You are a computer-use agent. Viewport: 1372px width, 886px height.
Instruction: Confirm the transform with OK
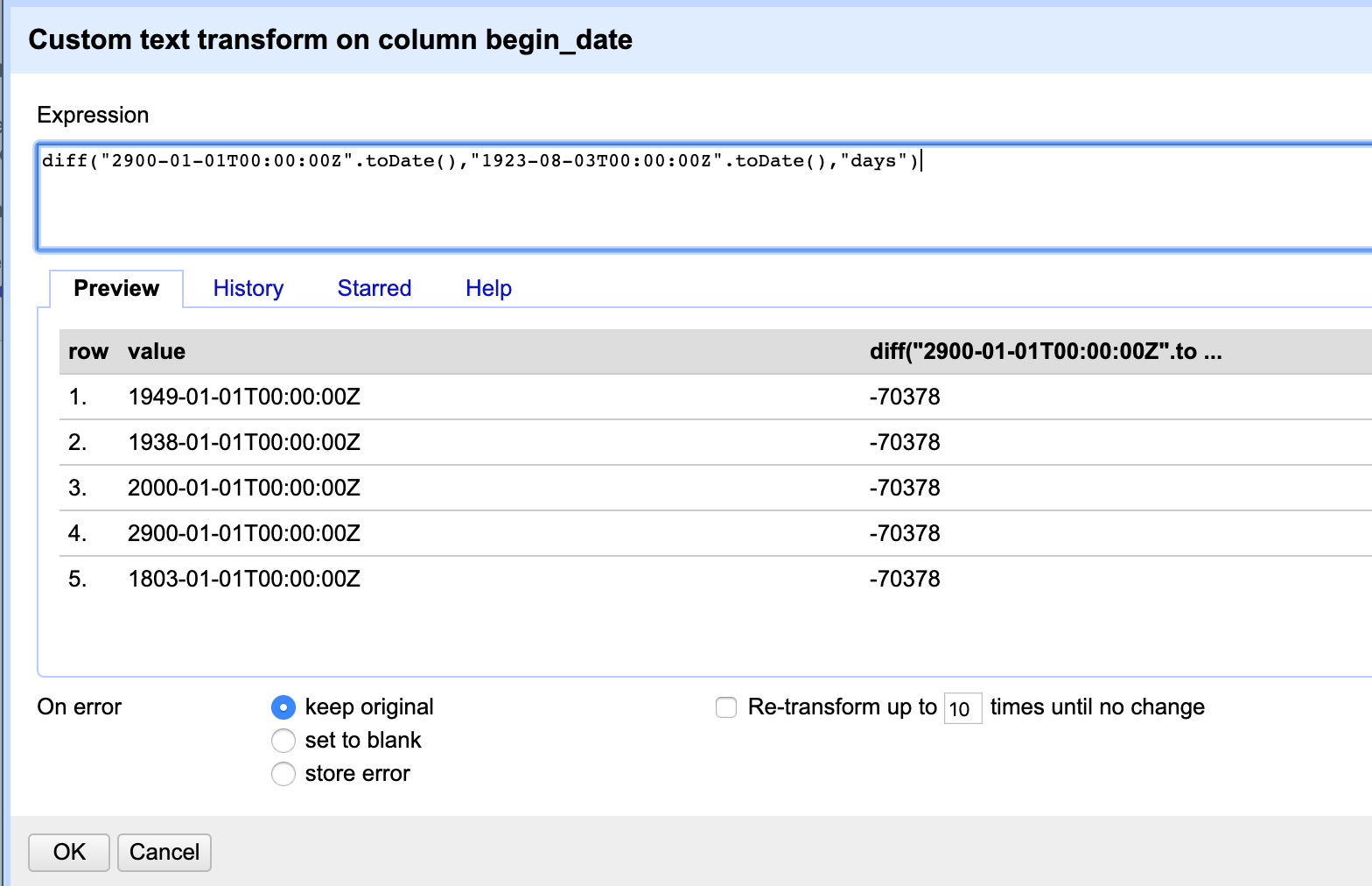click(69, 853)
